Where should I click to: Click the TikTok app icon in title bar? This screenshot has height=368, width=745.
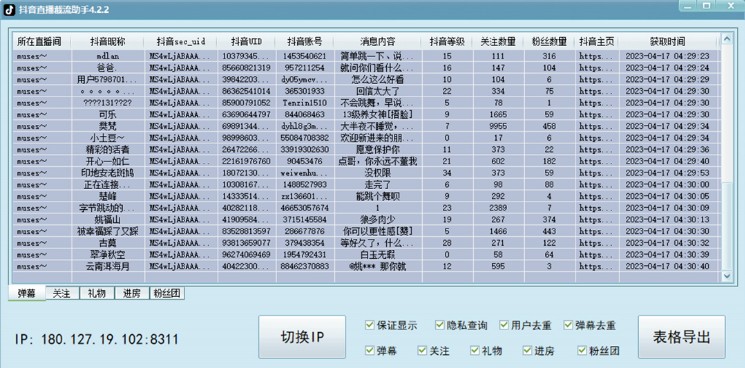[x=9, y=9]
